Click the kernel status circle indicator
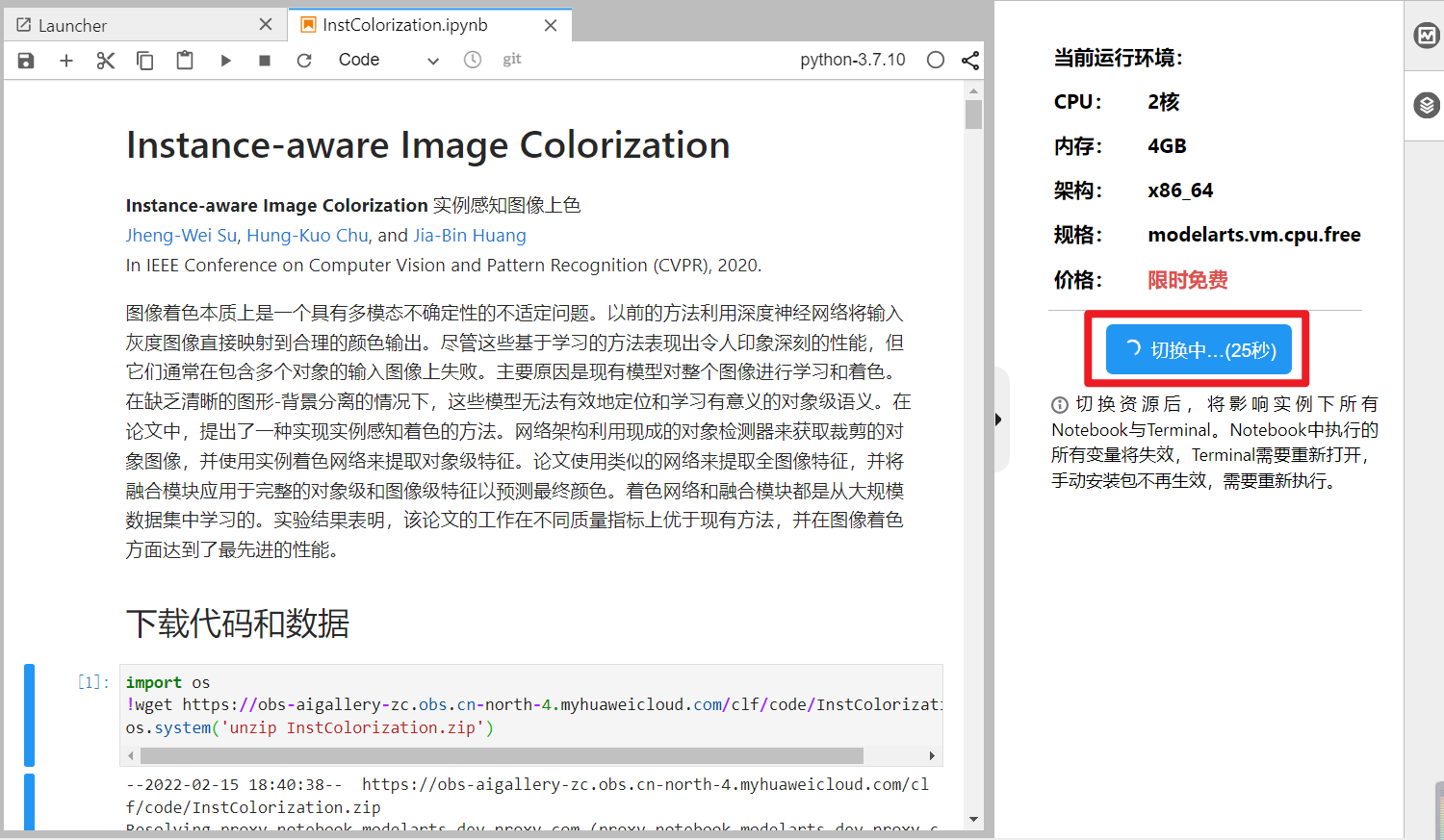Screen dimensions: 1444x840 pyautogui.click(x=936, y=60)
